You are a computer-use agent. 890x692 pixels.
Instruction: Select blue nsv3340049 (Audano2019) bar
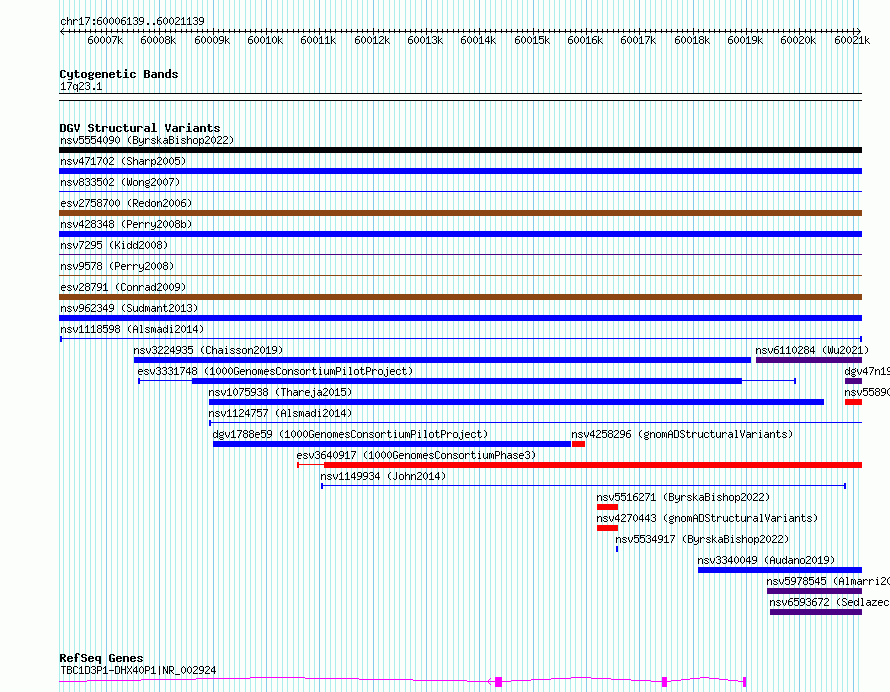click(x=780, y=570)
